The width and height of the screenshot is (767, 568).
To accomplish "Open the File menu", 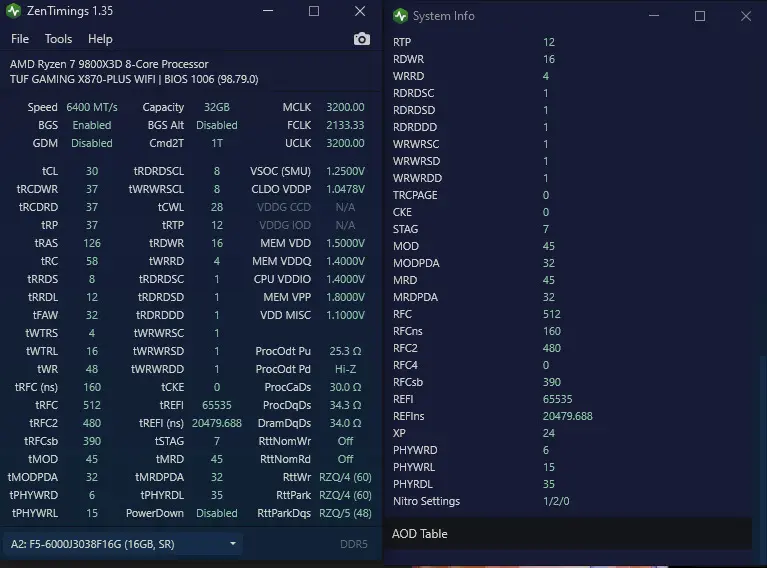I will [20, 39].
